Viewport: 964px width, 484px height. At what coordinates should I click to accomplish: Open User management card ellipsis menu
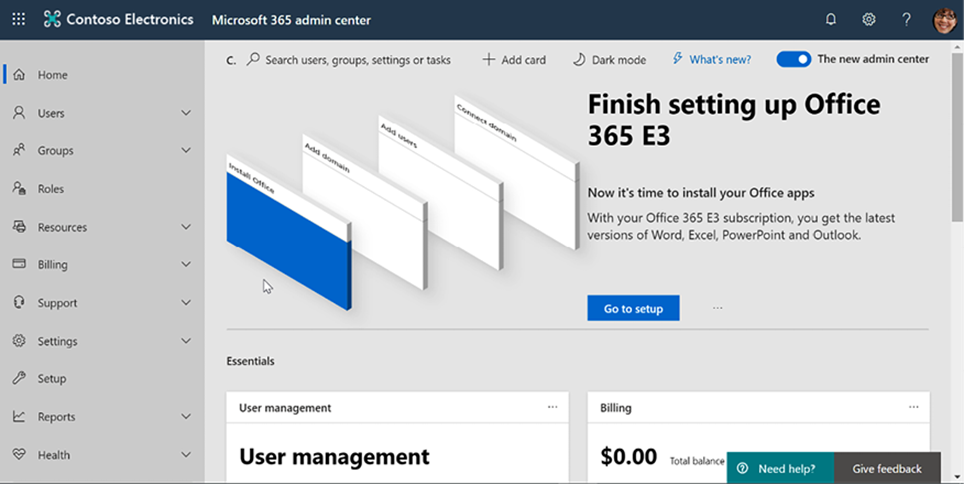click(x=553, y=407)
